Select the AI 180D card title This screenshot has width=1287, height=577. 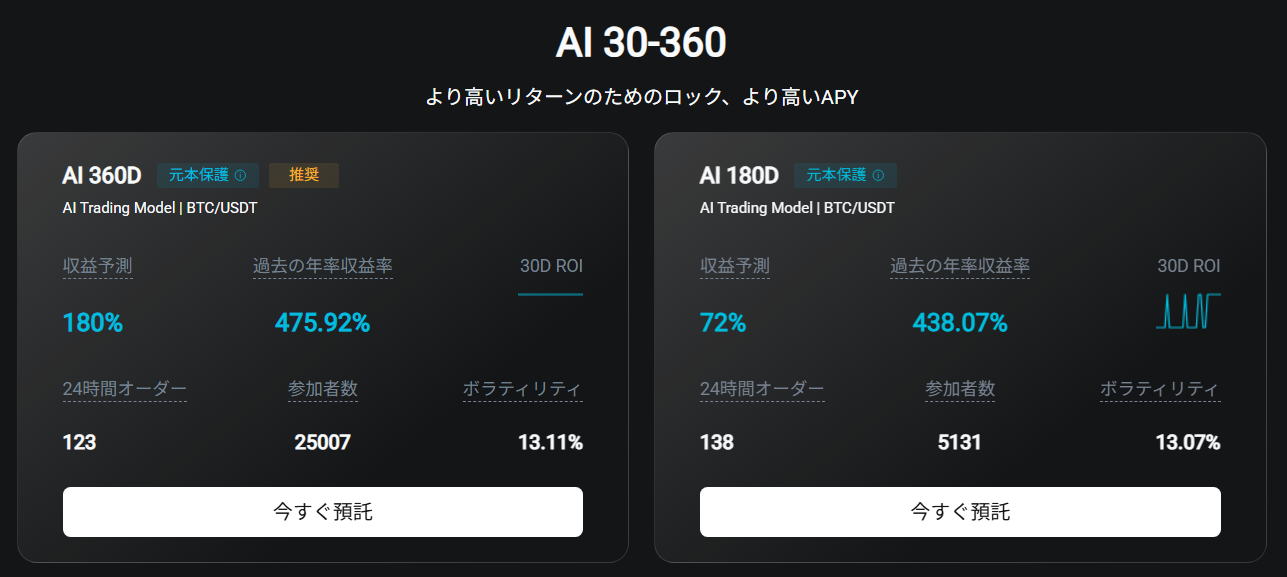(739, 175)
